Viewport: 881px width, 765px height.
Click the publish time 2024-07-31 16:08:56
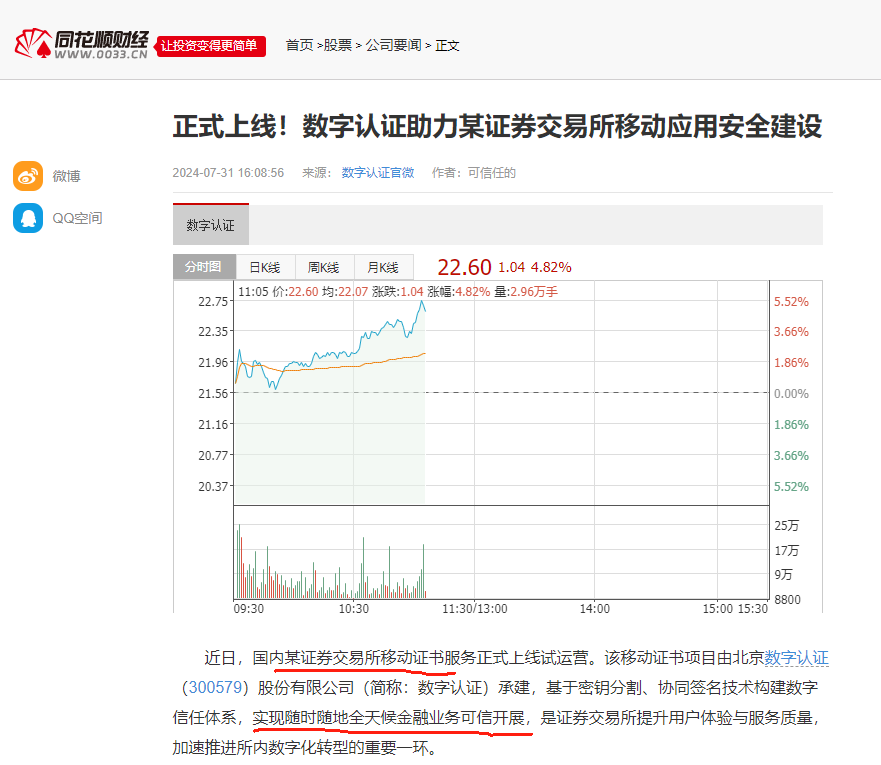[x=228, y=173]
